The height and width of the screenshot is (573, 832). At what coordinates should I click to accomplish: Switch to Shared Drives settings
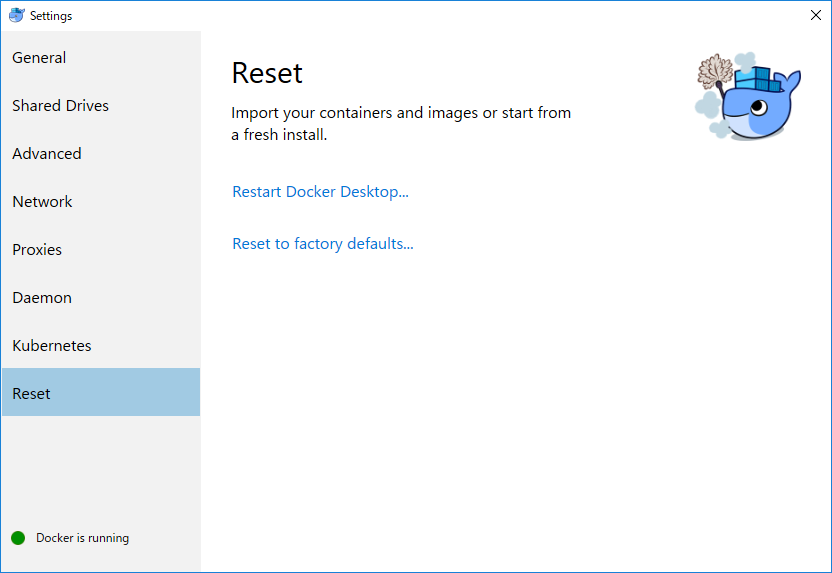tap(60, 106)
